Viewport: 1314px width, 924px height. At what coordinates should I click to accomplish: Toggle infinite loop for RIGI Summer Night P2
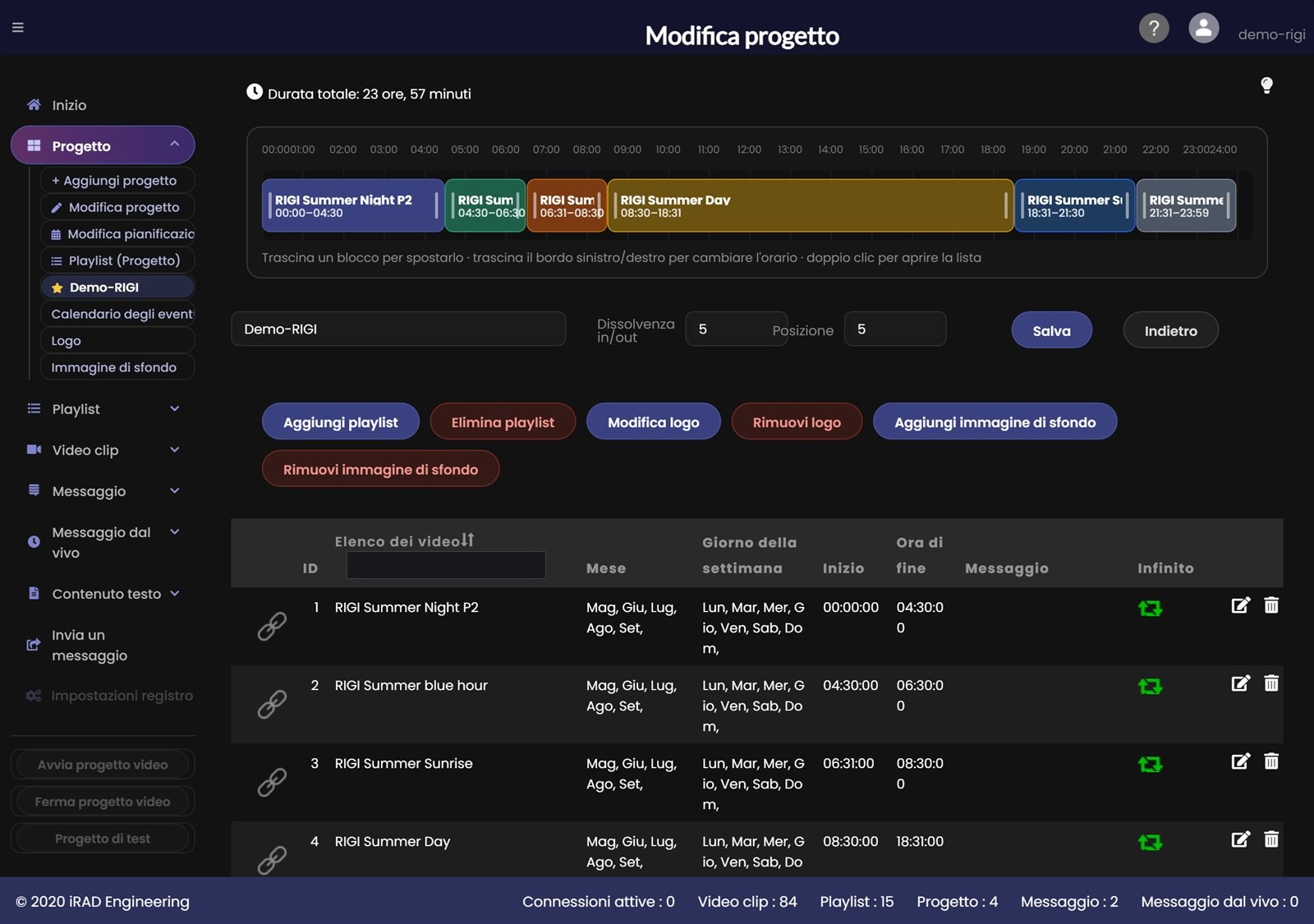click(1150, 609)
